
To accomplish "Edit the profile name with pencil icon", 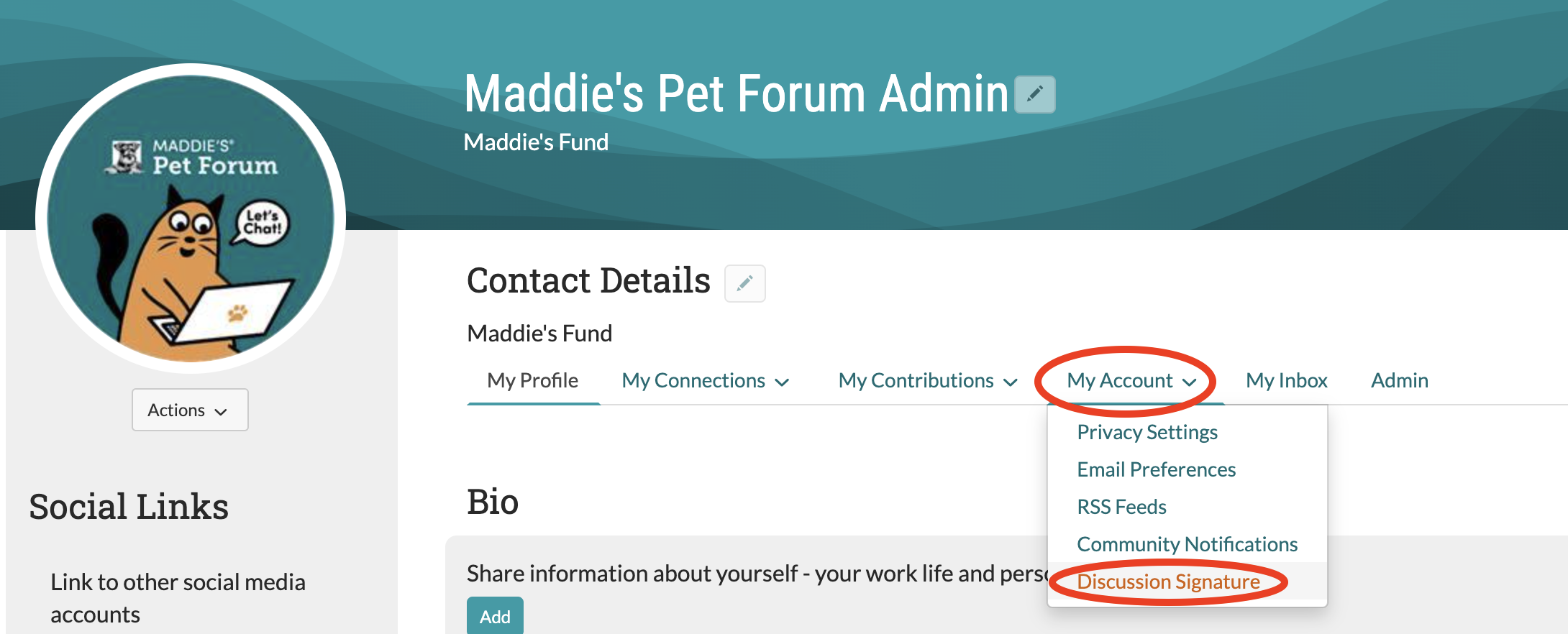I will [1034, 93].
